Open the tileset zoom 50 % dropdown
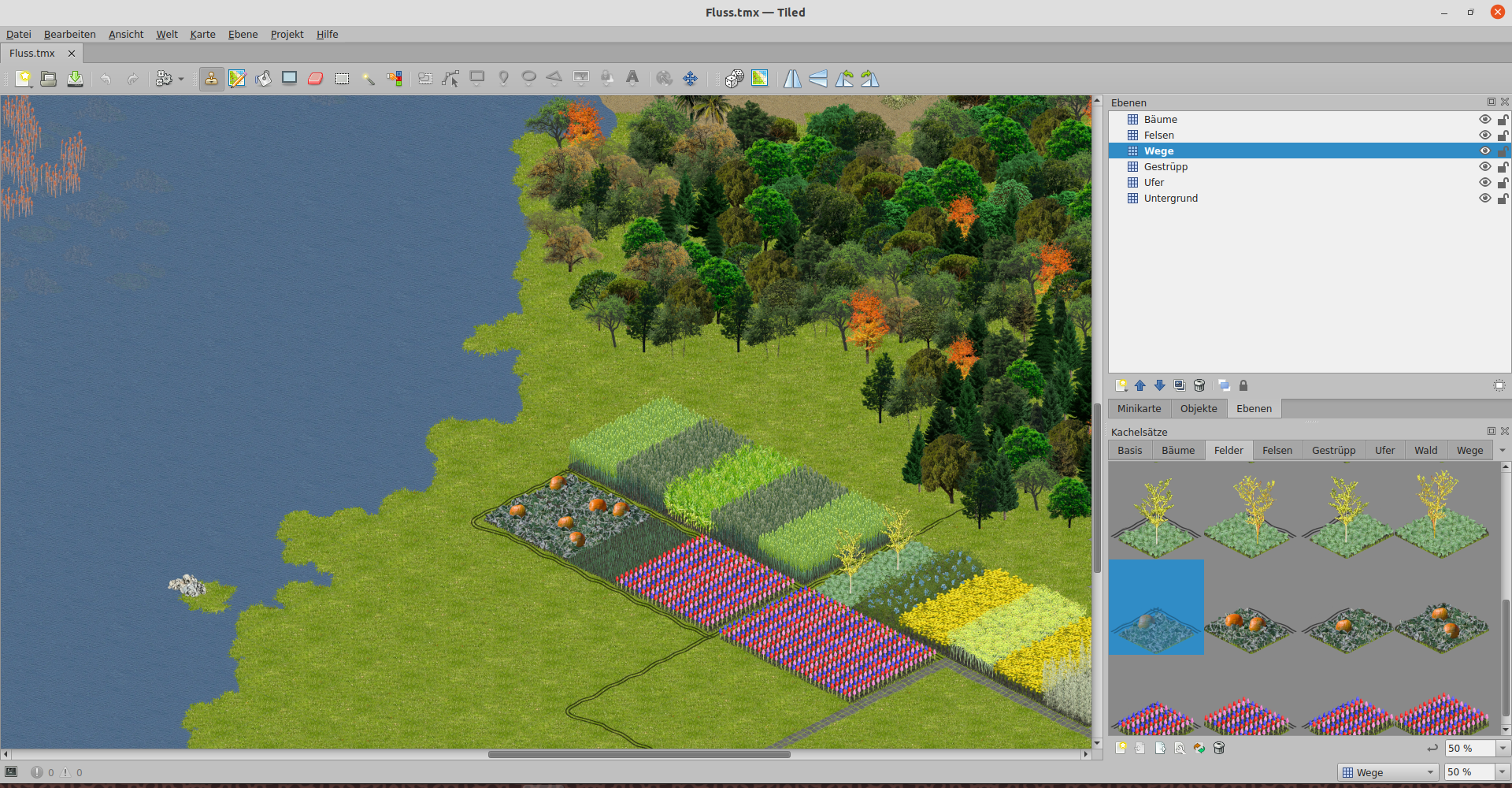 tap(1502, 748)
